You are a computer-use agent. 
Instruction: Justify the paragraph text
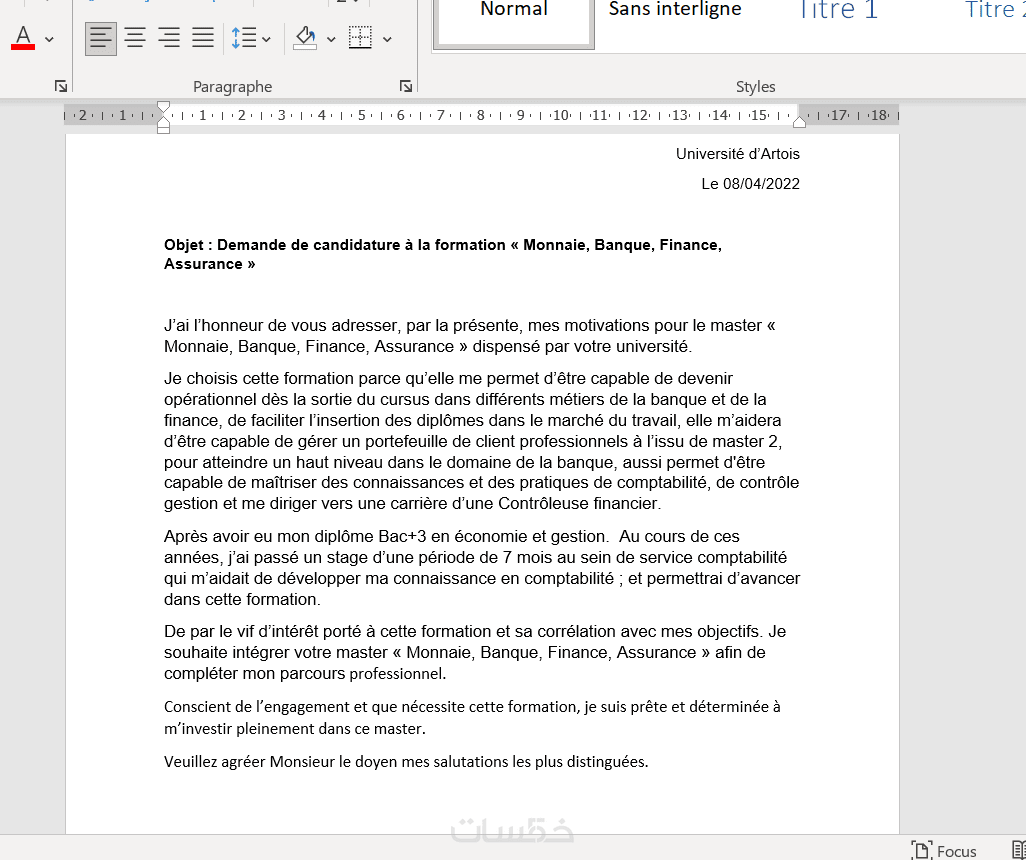(x=203, y=38)
